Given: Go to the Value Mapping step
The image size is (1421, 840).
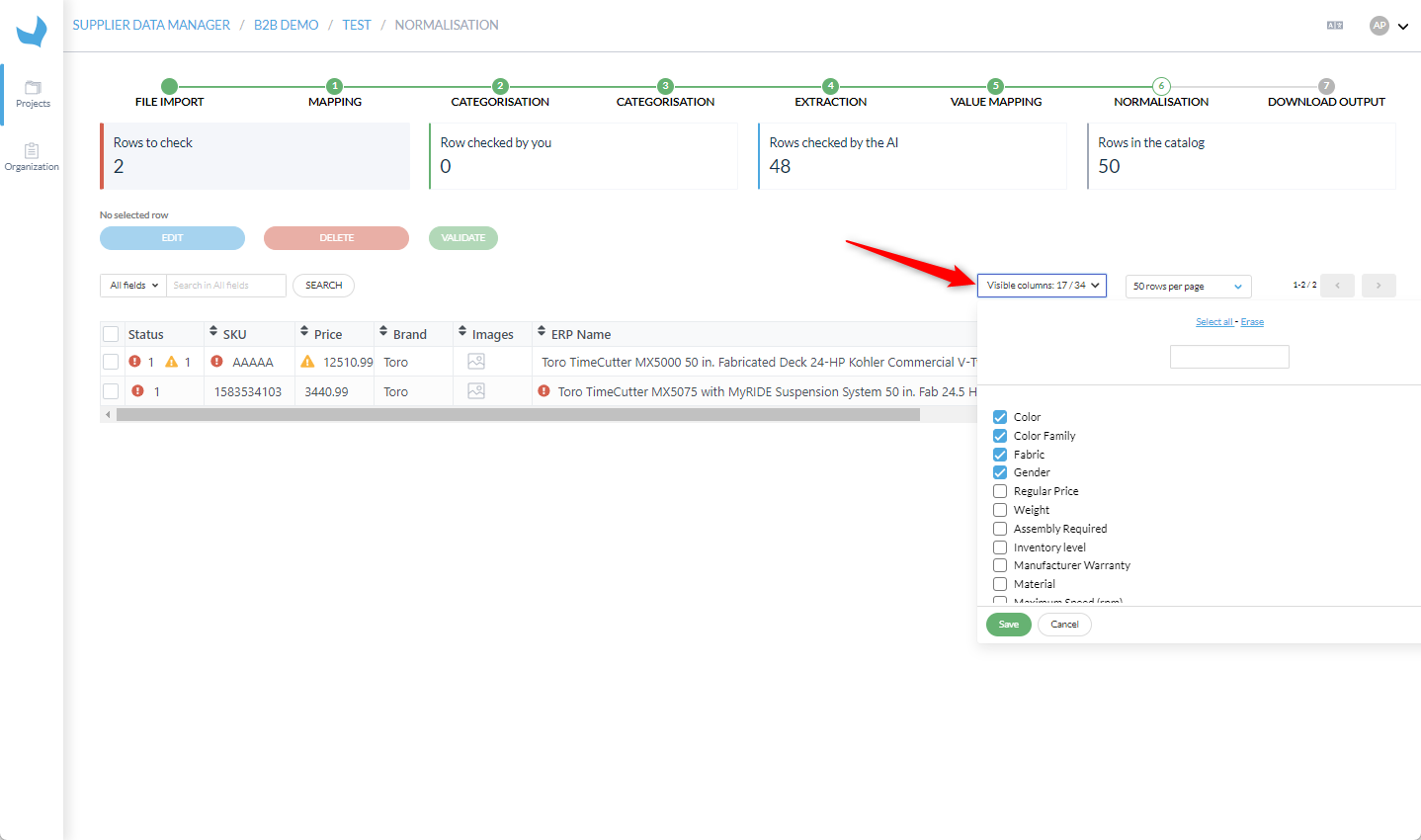Looking at the screenshot, I should click(995, 94).
